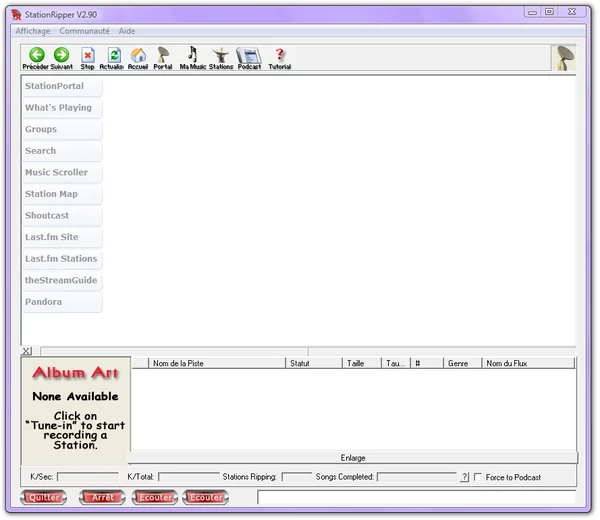Click the StationRipper title bar app icon
This screenshot has height=520, width=600.
tap(16, 15)
